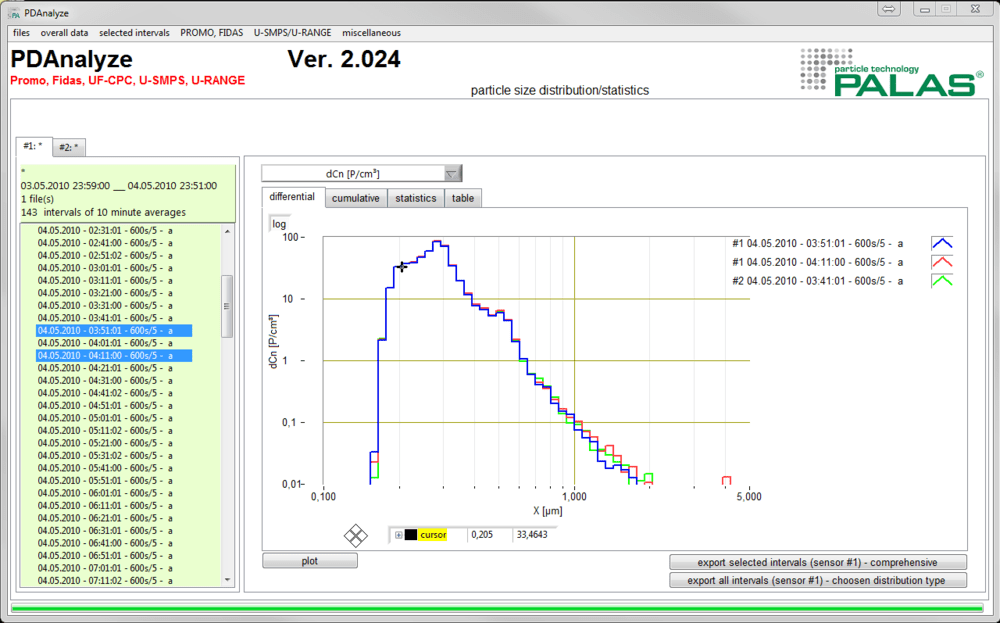The width and height of the screenshot is (1000, 623).
Task: Click the PDAnalyze title bar app icon
Action: point(13,13)
